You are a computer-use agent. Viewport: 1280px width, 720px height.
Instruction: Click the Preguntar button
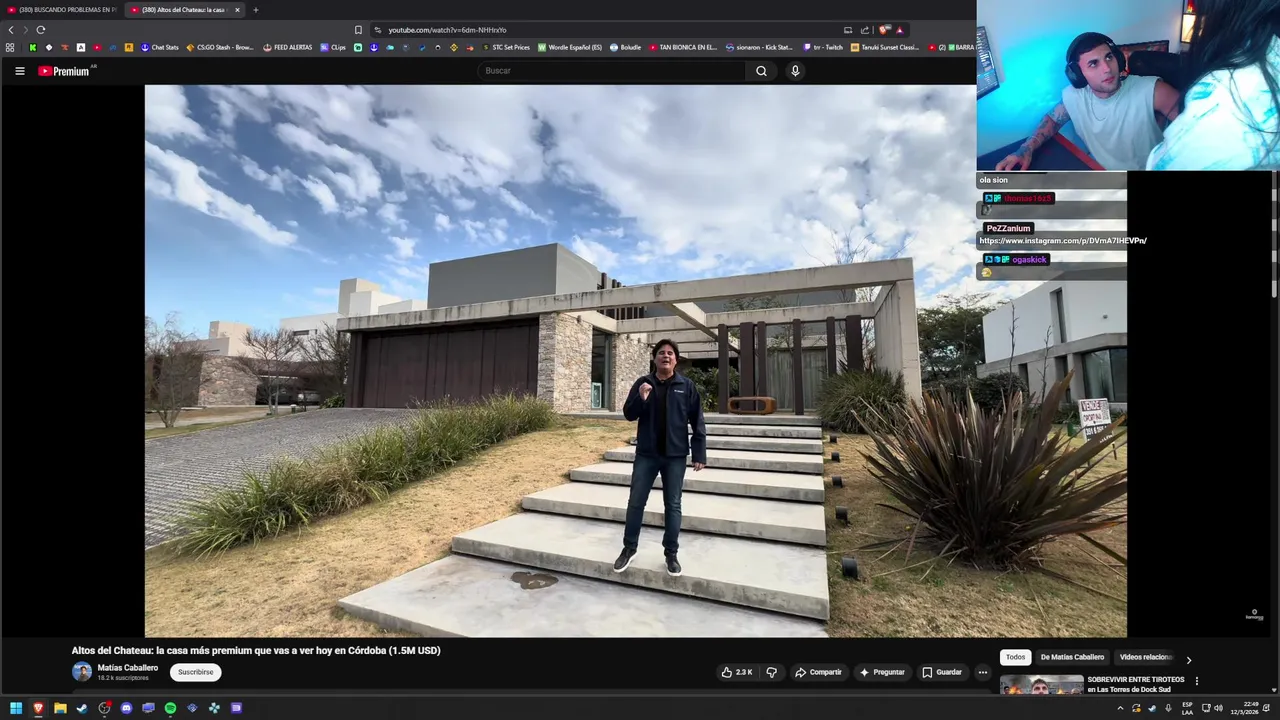coord(882,672)
